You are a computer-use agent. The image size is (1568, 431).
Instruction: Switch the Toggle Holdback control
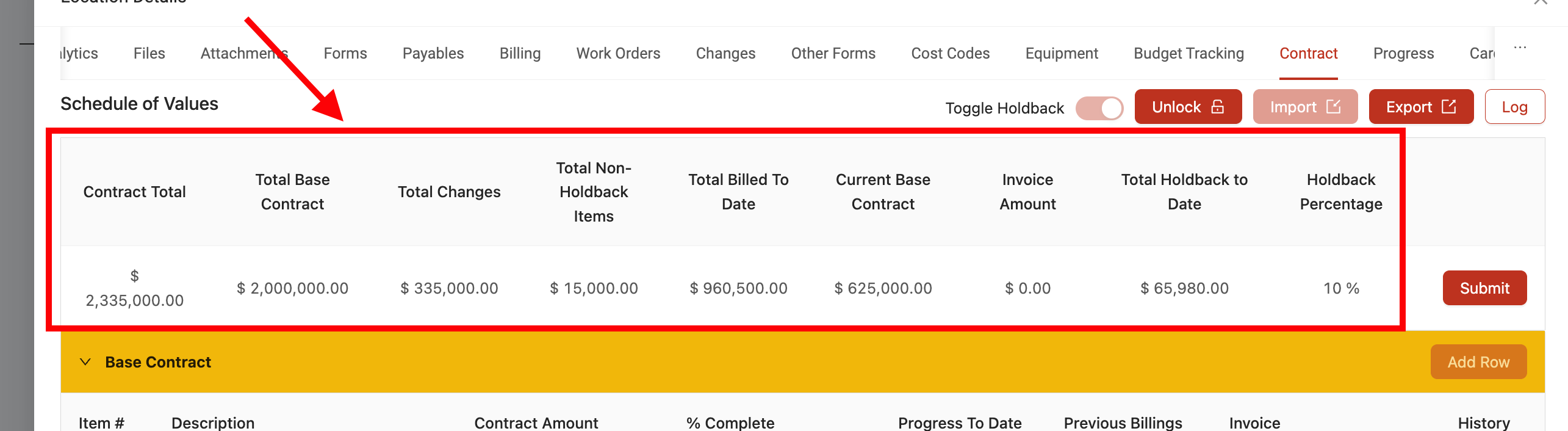[x=1099, y=108]
